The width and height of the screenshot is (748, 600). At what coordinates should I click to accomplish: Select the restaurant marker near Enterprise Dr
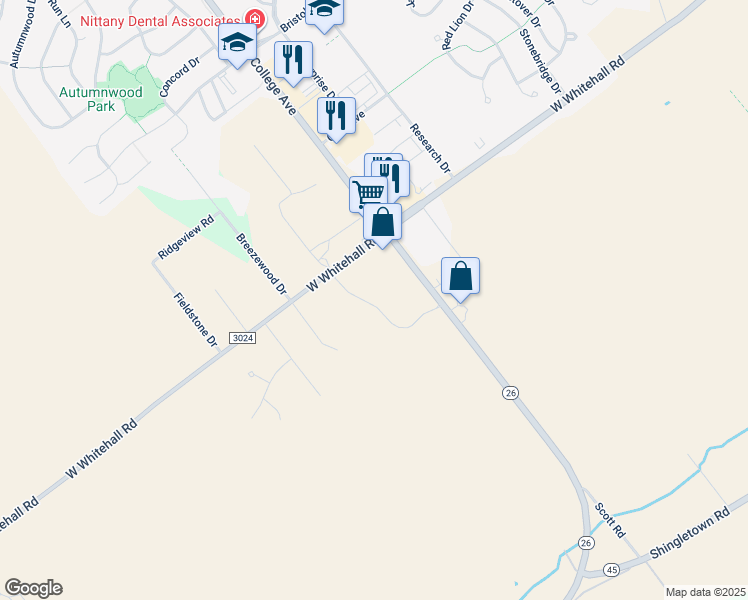click(x=336, y=118)
